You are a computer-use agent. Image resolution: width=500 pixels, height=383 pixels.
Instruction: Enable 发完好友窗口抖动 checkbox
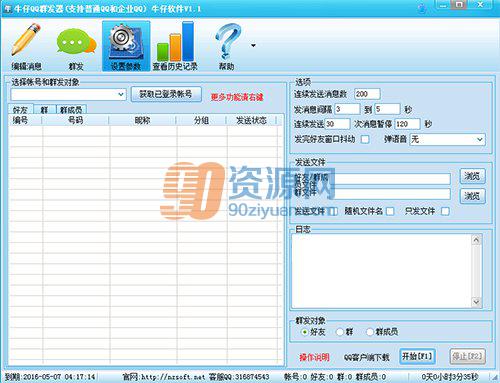click(365, 139)
